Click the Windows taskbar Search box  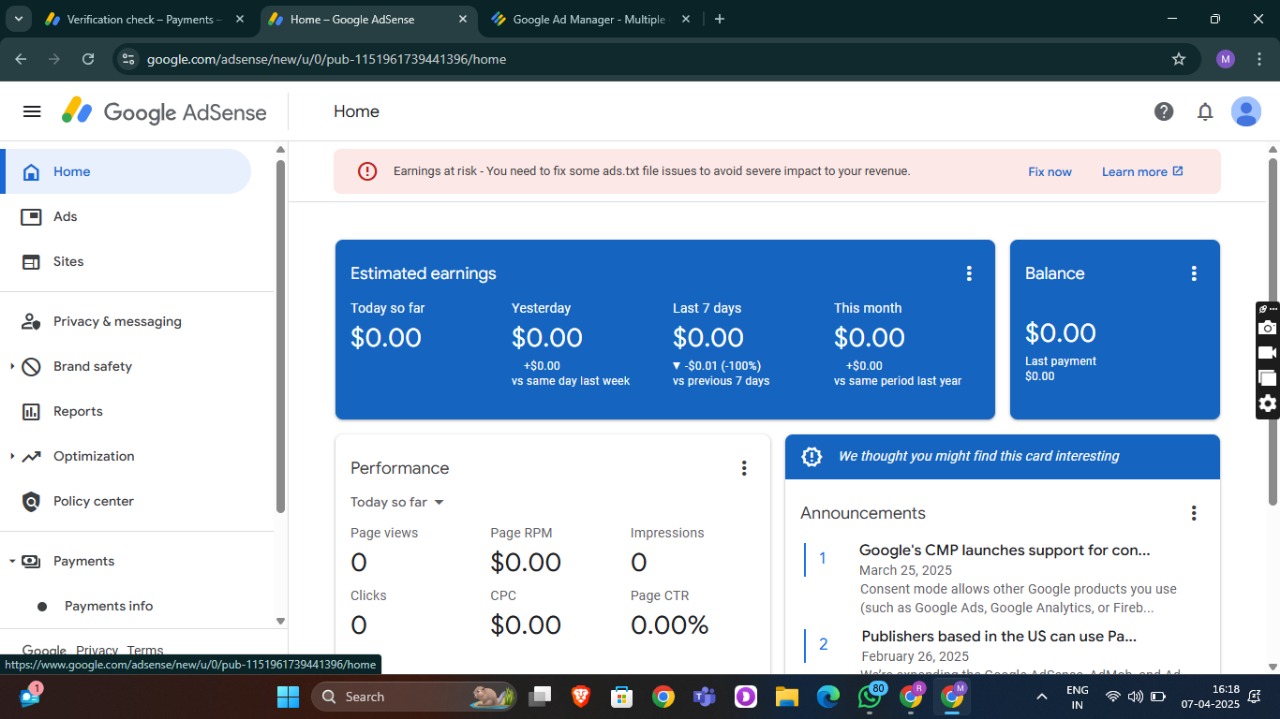[414, 696]
